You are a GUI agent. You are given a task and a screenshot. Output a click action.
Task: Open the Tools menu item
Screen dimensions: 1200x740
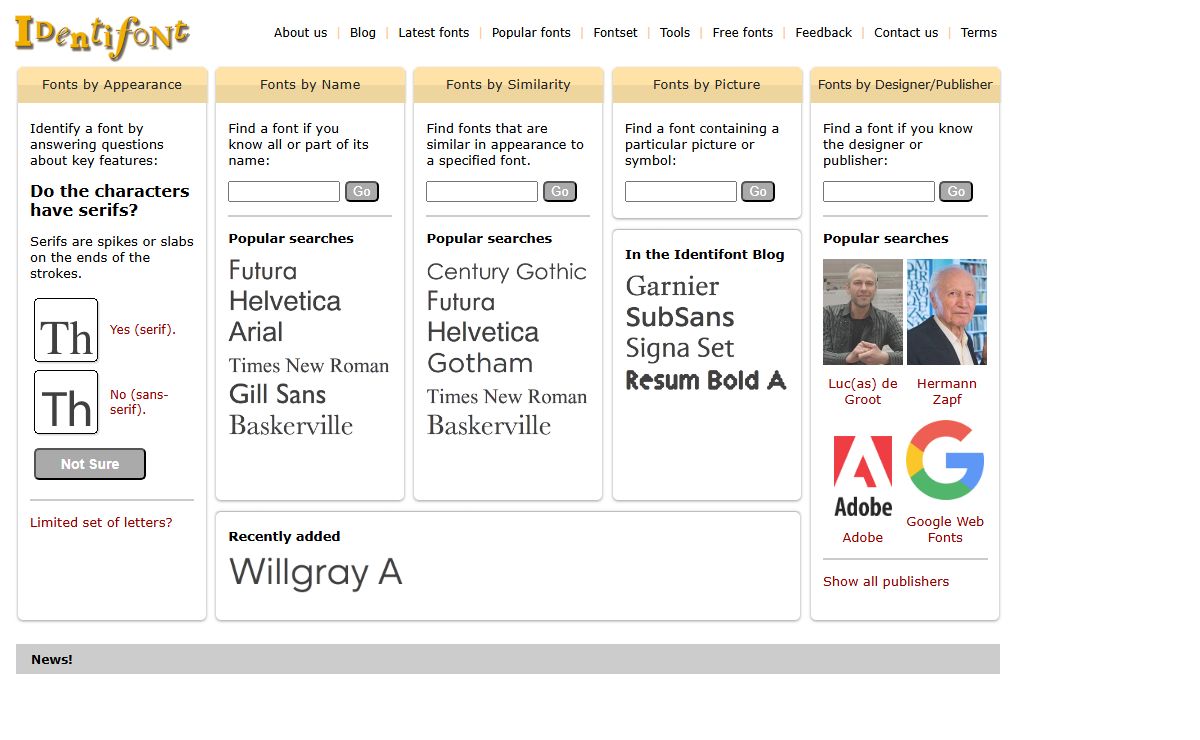(675, 33)
